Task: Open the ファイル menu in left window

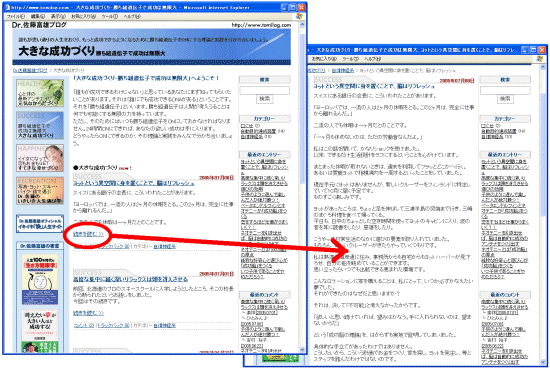Action: pyautogui.click(x=16, y=16)
